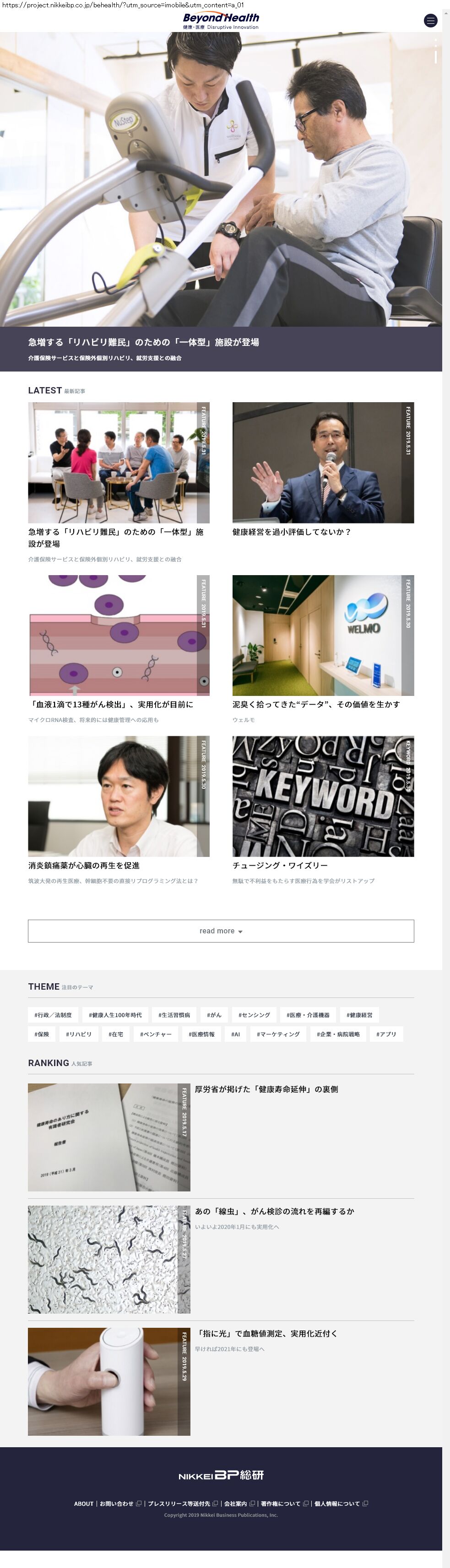Image resolution: width=450 pixels, height=1568 pixels.
Task: Click the Nikkei BP 総研 footer logo
Action: click(x=221, y=1475)
